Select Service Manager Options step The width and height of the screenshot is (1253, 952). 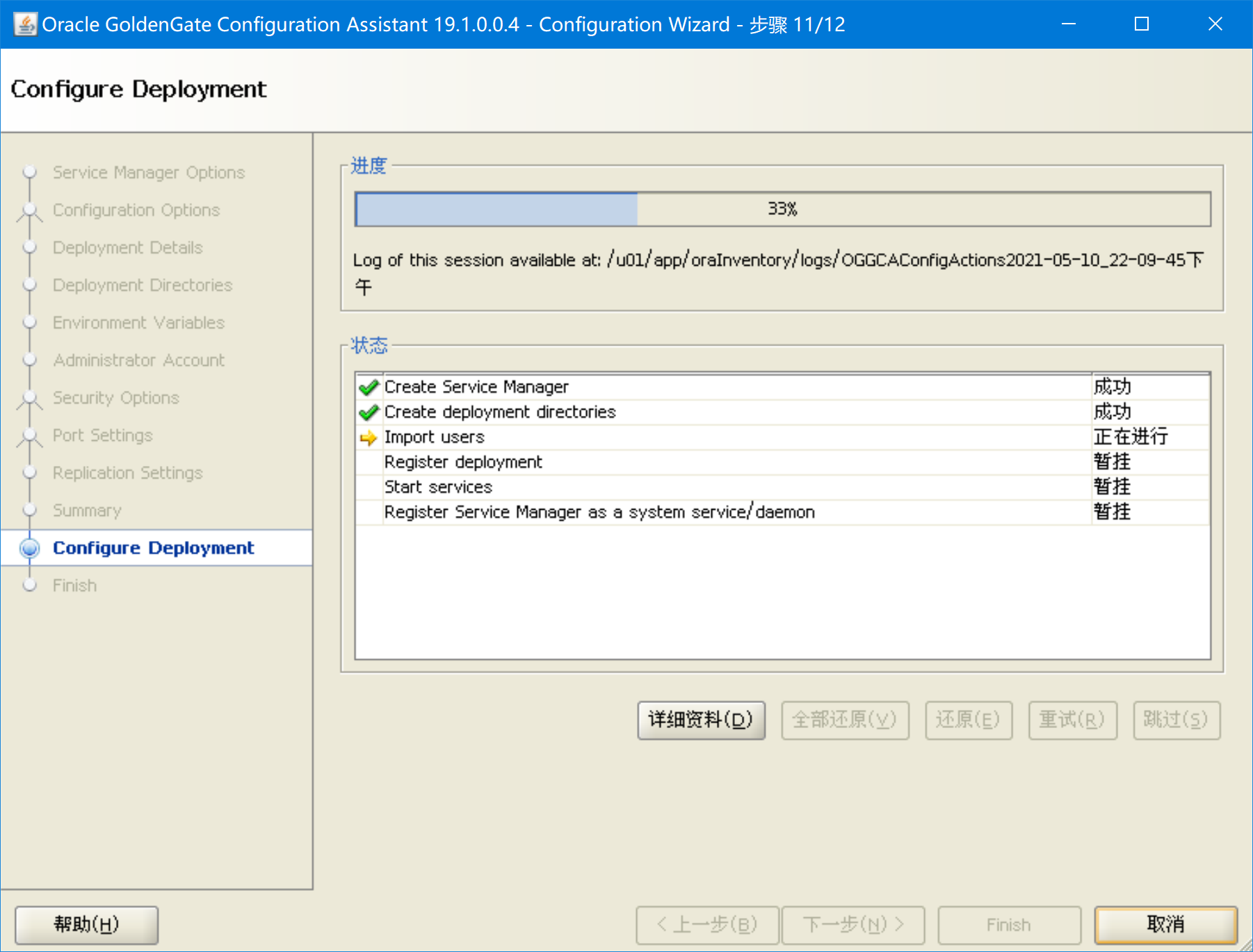tap(149, 172)
